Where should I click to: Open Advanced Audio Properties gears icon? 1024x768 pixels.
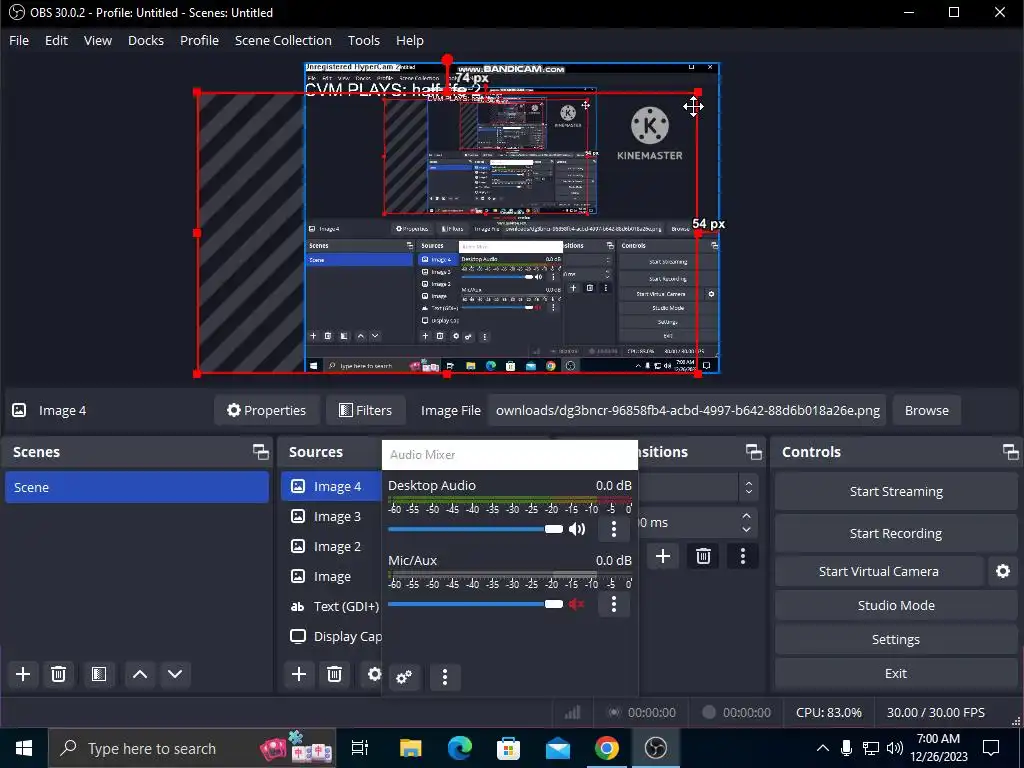point(404,677)
